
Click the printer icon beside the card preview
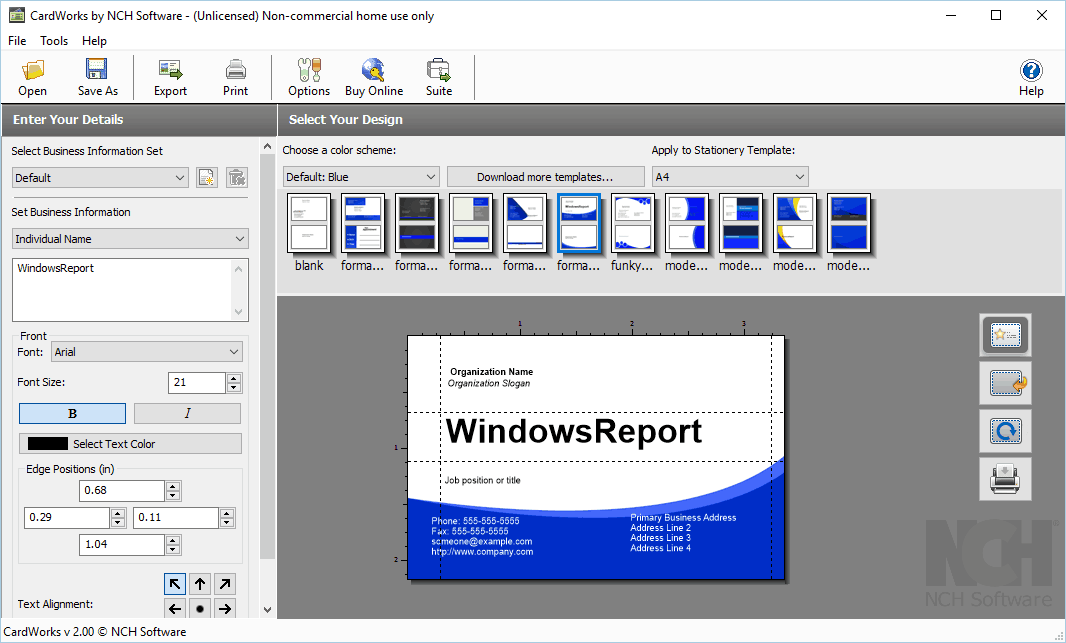1004,480
